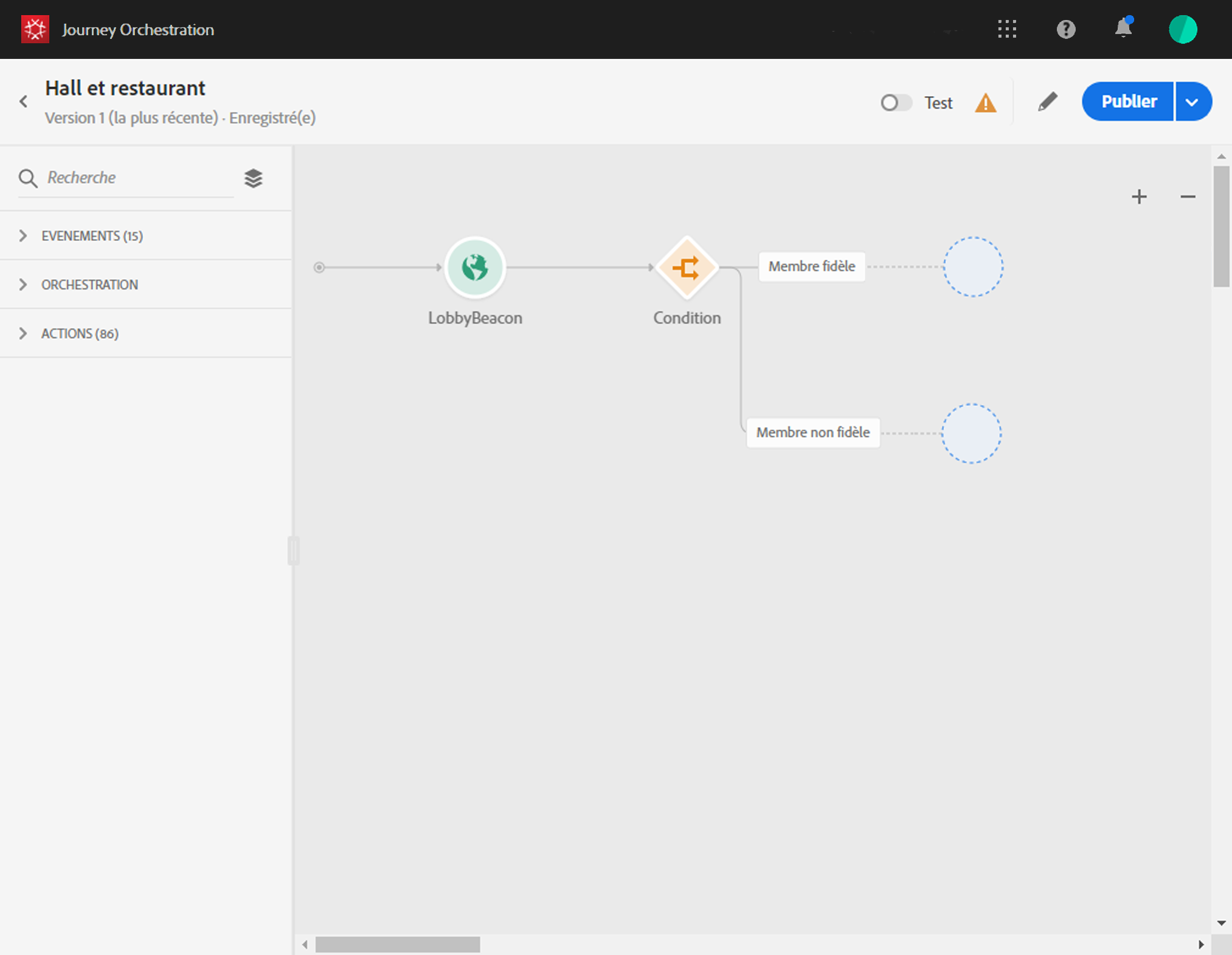Open the apps grid switcher

pos(1007,29)
